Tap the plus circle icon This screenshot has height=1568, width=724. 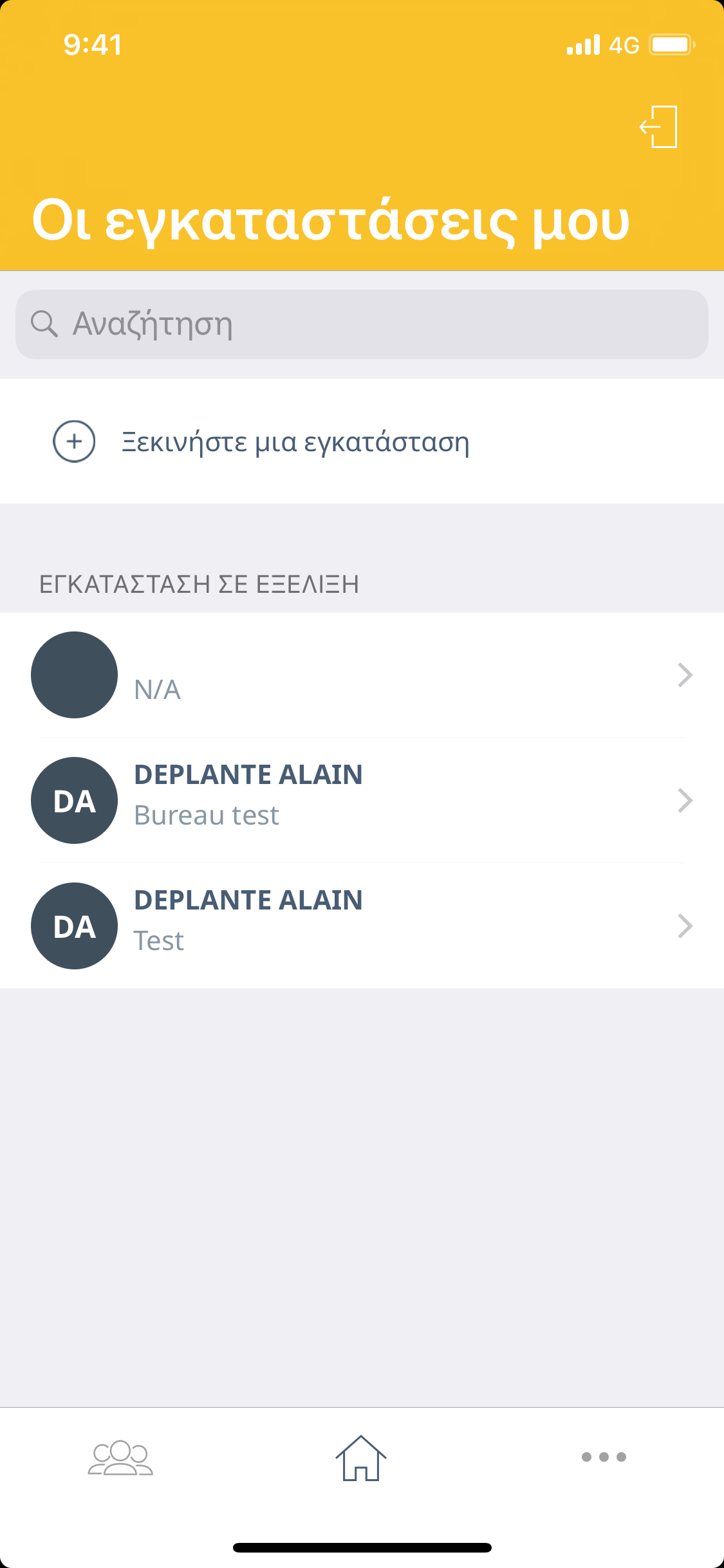pyautogui.click(x=74, y=442)
